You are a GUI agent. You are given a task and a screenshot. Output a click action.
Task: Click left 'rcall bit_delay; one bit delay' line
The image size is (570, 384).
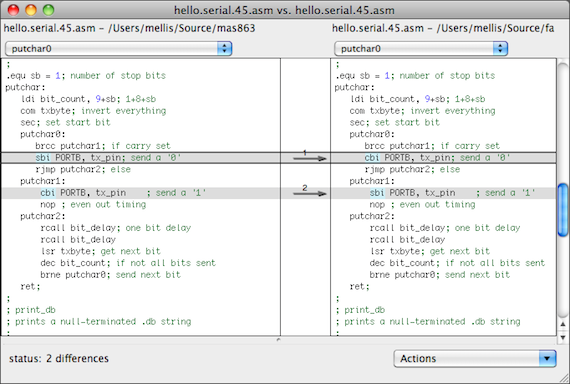[116, 228]
